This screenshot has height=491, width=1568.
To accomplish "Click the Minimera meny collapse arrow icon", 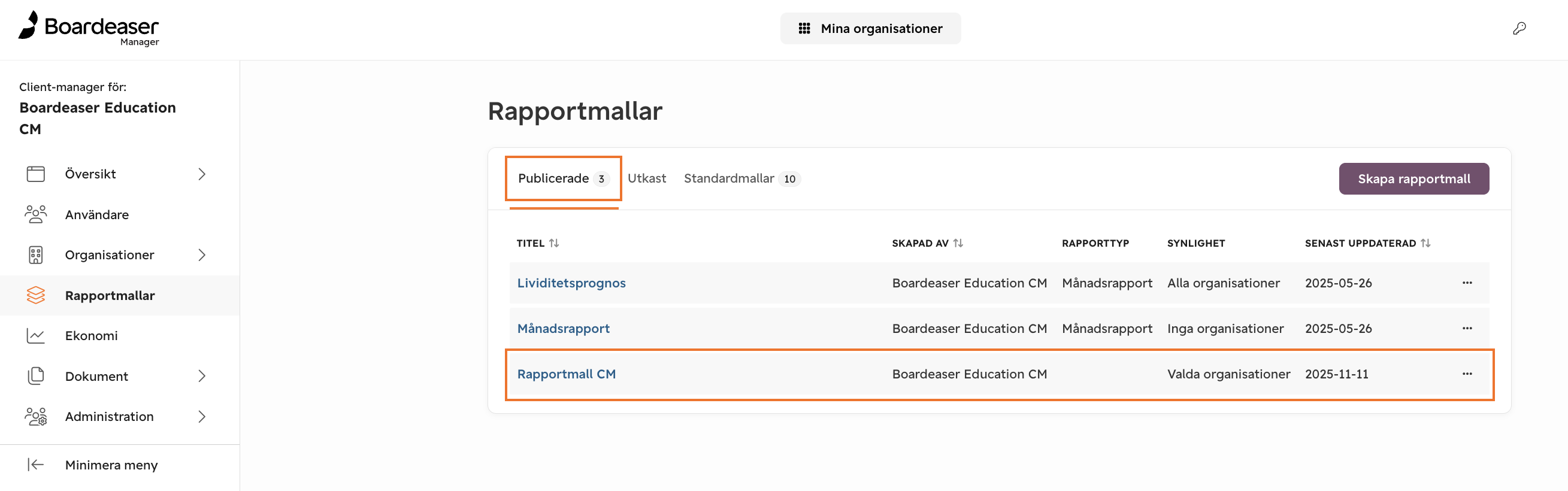I will [36, 465].
